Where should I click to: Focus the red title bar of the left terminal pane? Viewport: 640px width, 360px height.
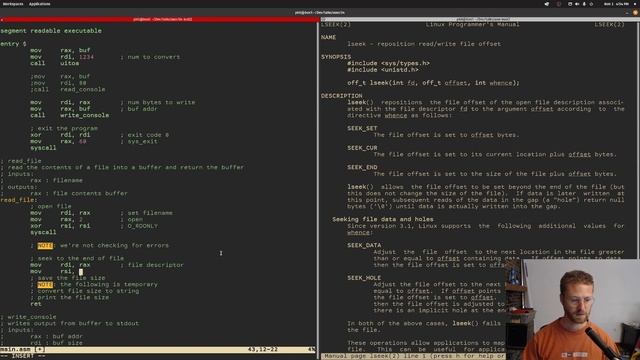[160, 19]
